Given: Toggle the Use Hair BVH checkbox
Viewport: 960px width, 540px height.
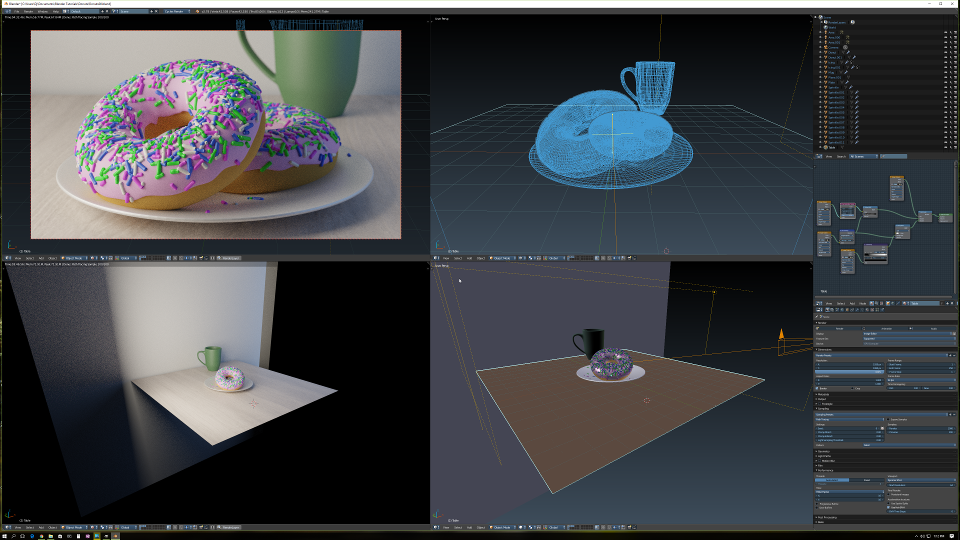Looking at the screenshot, I should tap(888, 508).
